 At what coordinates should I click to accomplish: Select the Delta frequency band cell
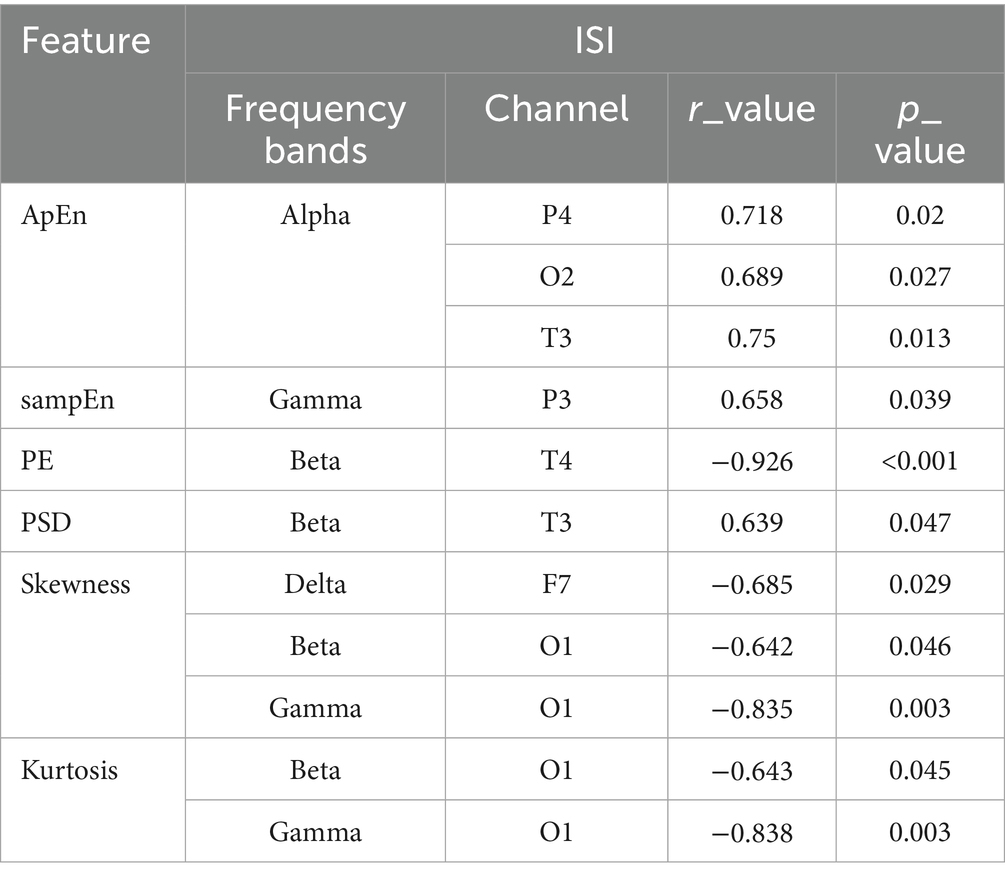[x=315, y=584]
